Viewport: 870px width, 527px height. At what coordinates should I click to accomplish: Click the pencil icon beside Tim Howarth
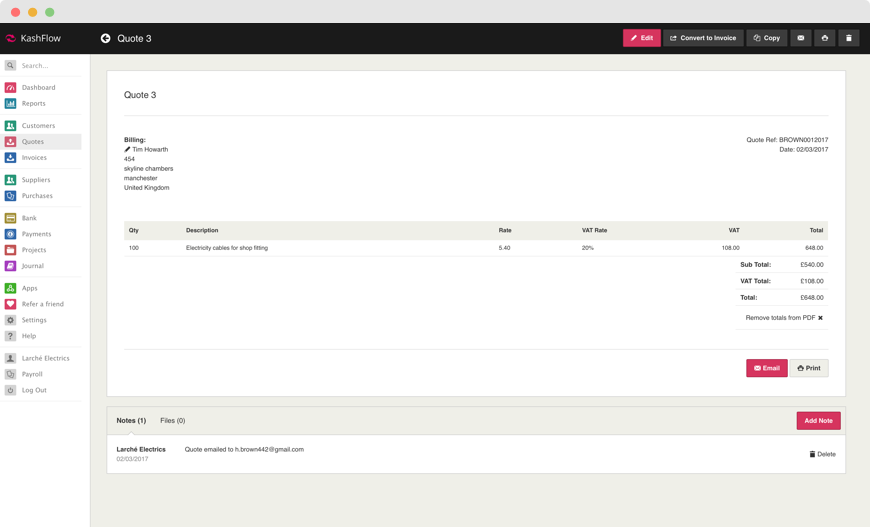click(128, 150)
